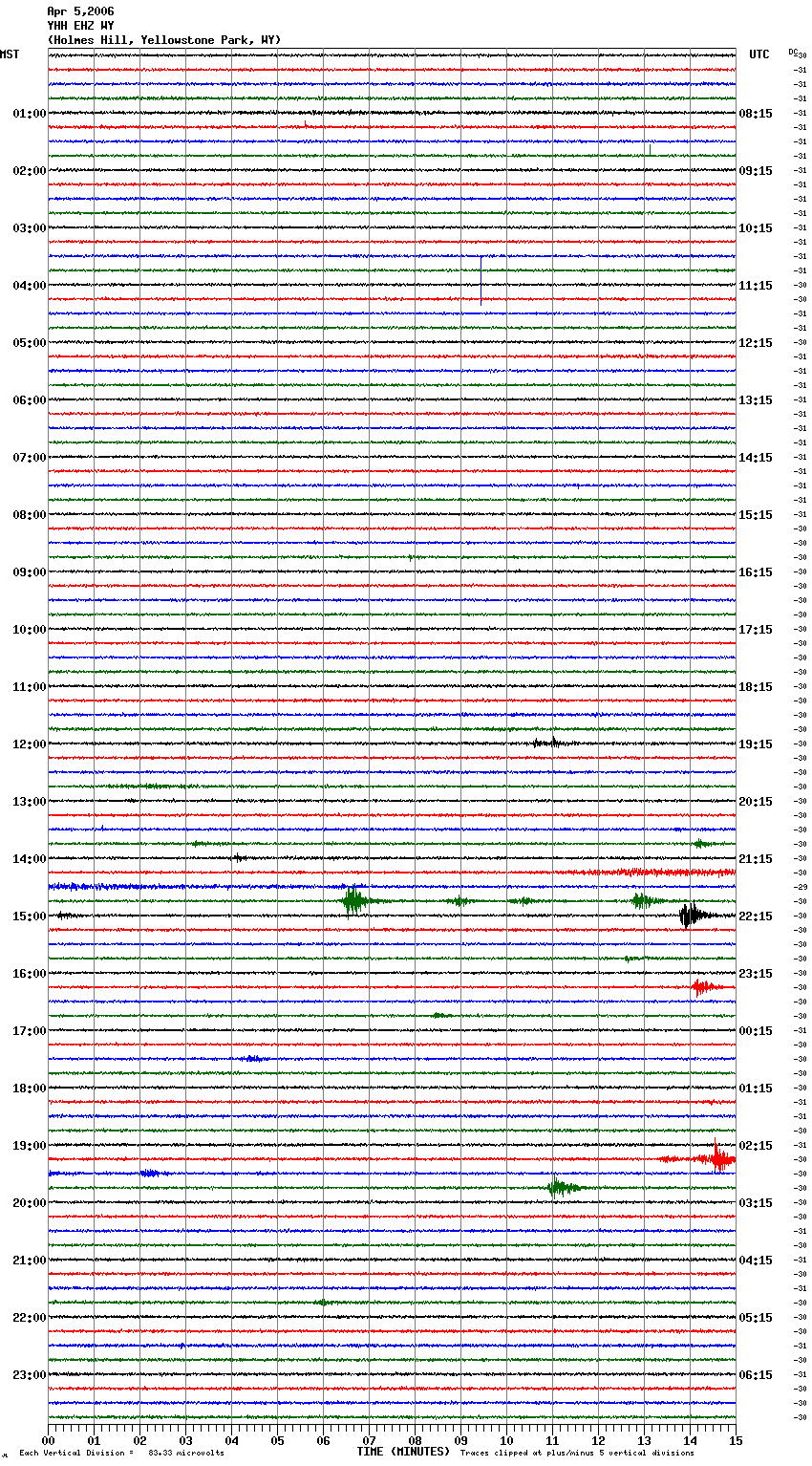Screen dimensions: 812x1466
Task: Click the UTC '11:15' time label
Action: pyautogui.click(x=756, y=286)
